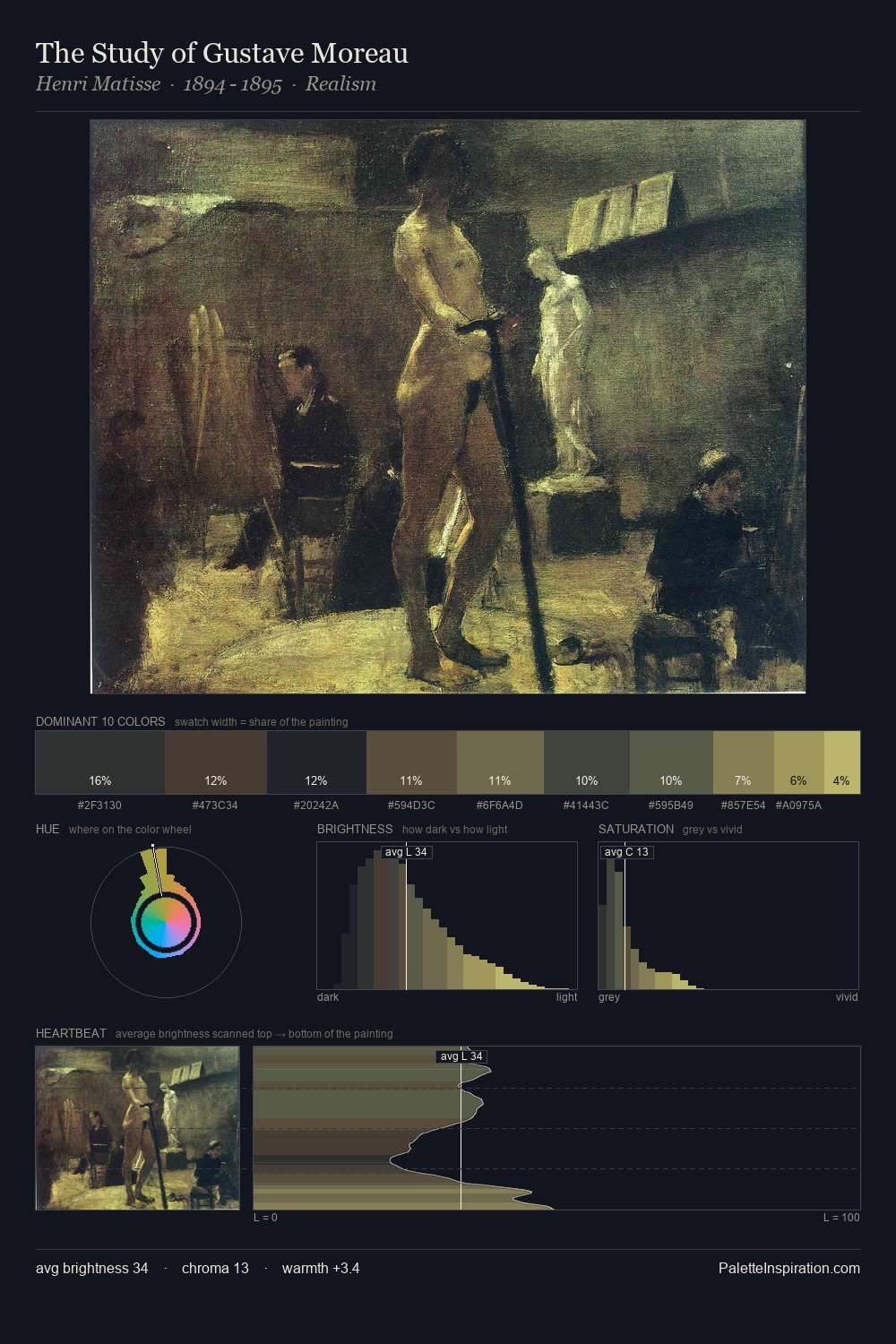
Task: Open the large main painting image
Action: [x=448, y=407]
